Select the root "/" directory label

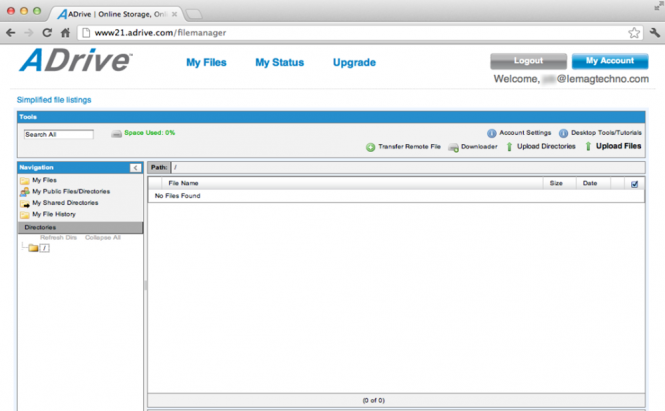click(45, 248)
